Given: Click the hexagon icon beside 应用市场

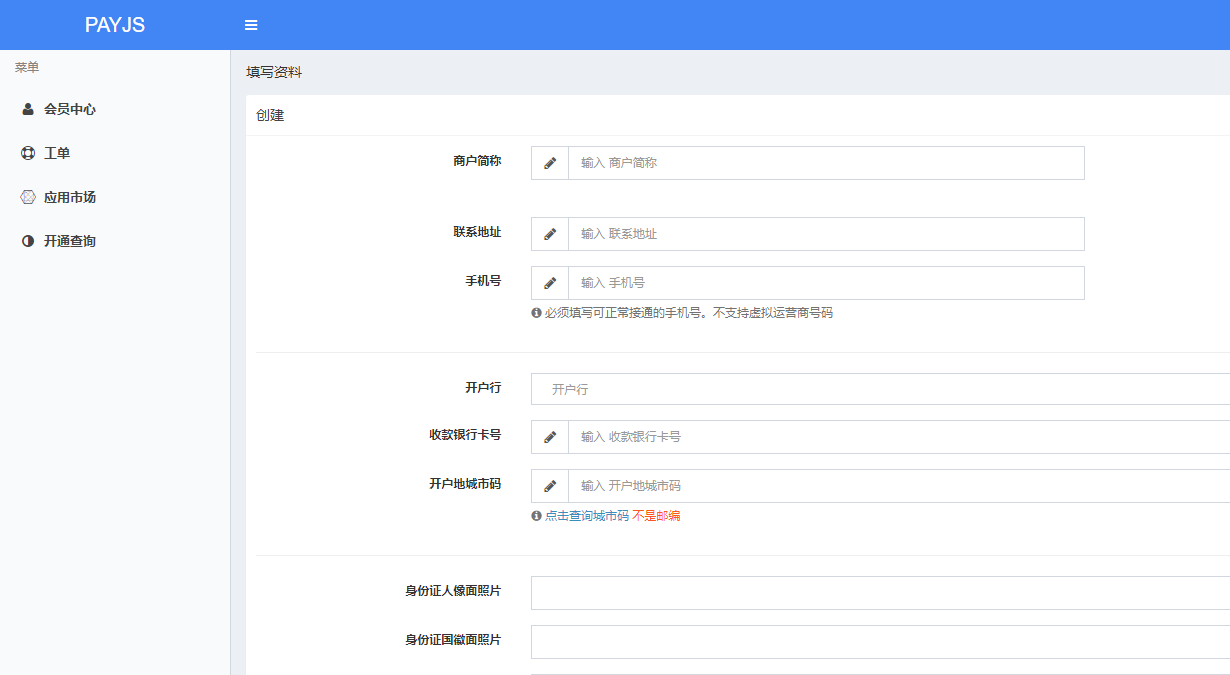Looking at the screenshot, I should (x=28, y=197).
